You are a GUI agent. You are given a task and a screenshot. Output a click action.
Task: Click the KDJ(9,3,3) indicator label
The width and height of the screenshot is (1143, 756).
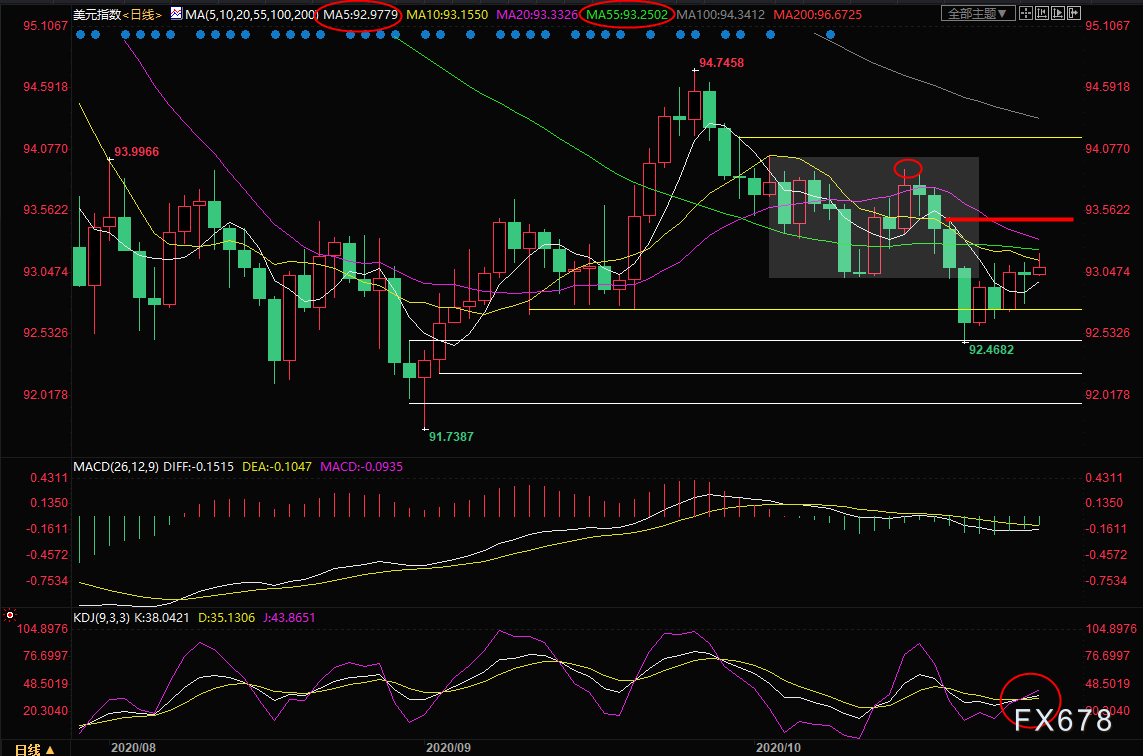click(101, 617)
